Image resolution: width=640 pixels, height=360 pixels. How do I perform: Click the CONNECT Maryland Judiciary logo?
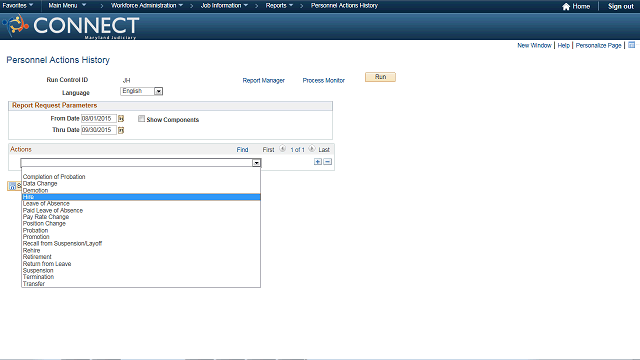pyautogui.click(x=71, y=27)
